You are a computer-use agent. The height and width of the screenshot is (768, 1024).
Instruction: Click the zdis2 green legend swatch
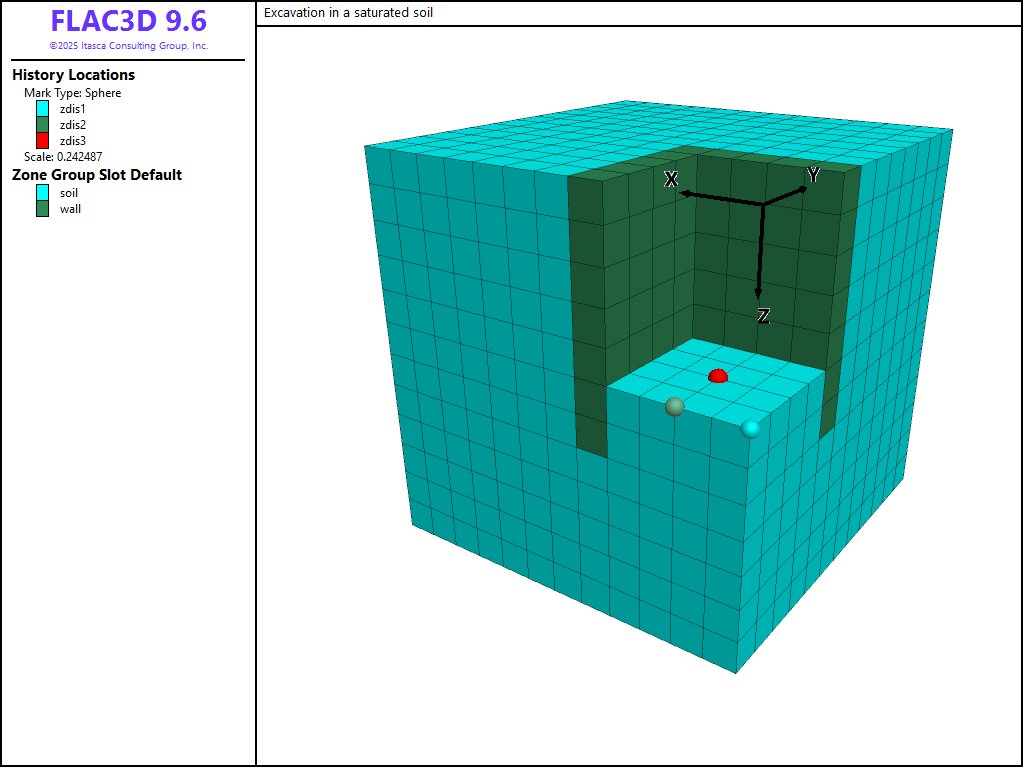pyautogui.click(x=42, y=125)
